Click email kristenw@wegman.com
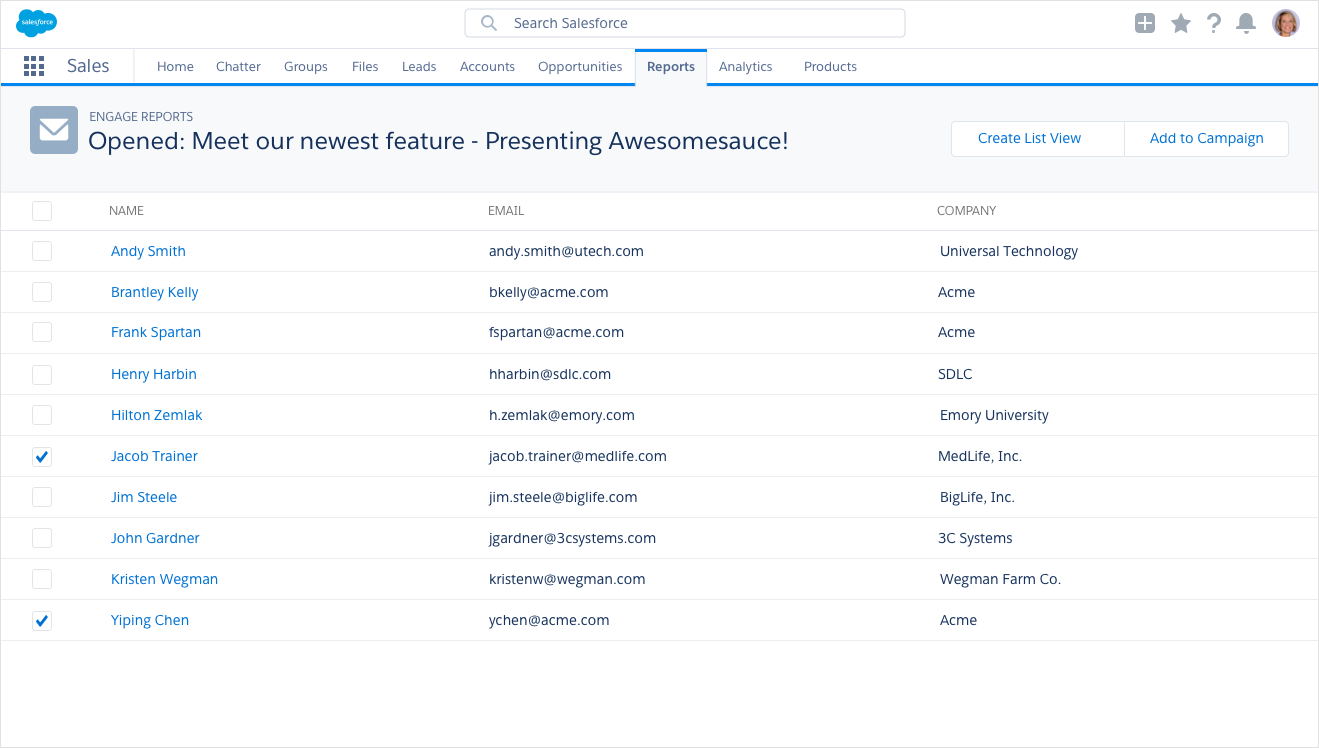 567,579
